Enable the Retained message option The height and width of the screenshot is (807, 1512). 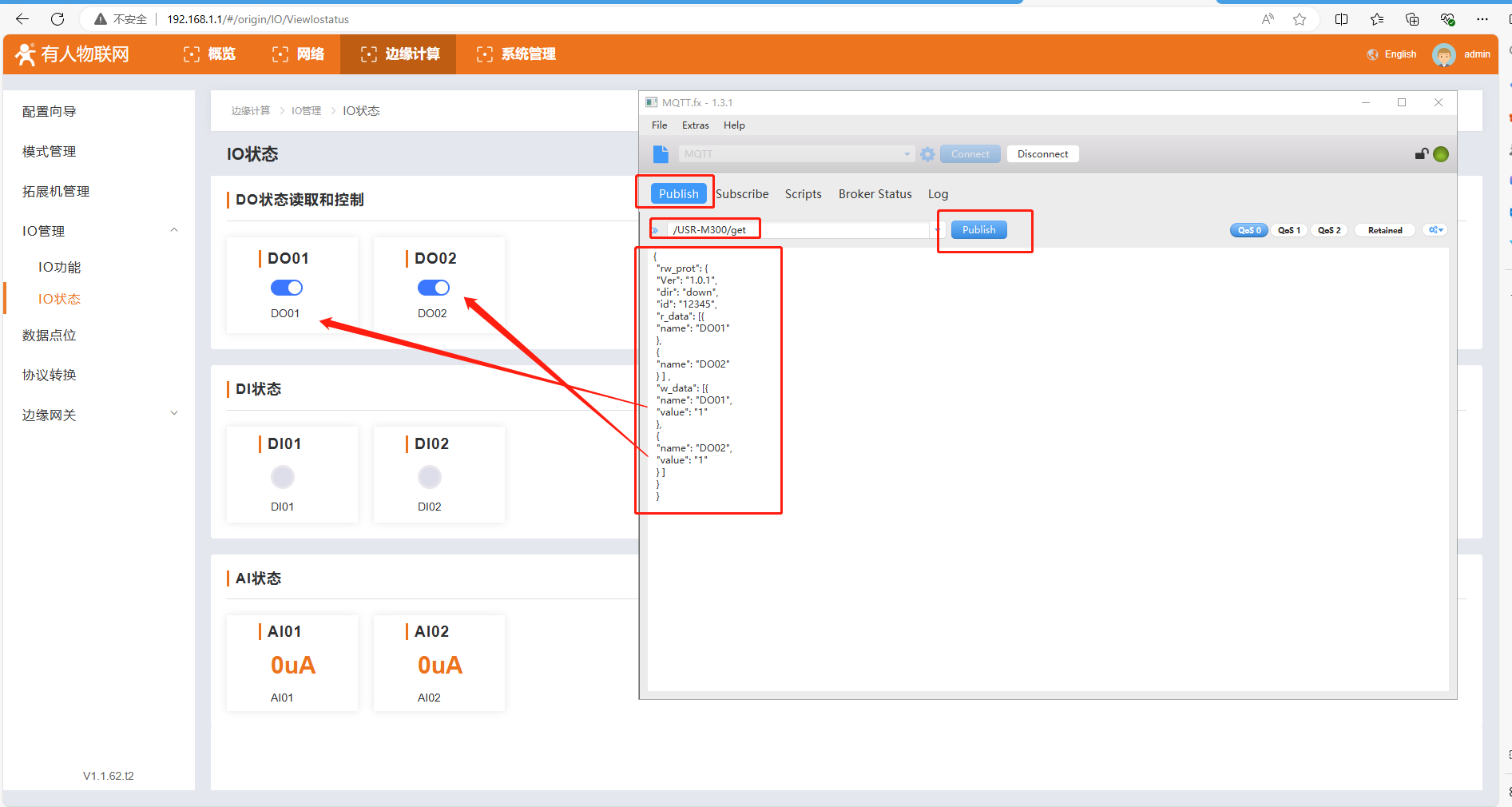(1384, 230)
